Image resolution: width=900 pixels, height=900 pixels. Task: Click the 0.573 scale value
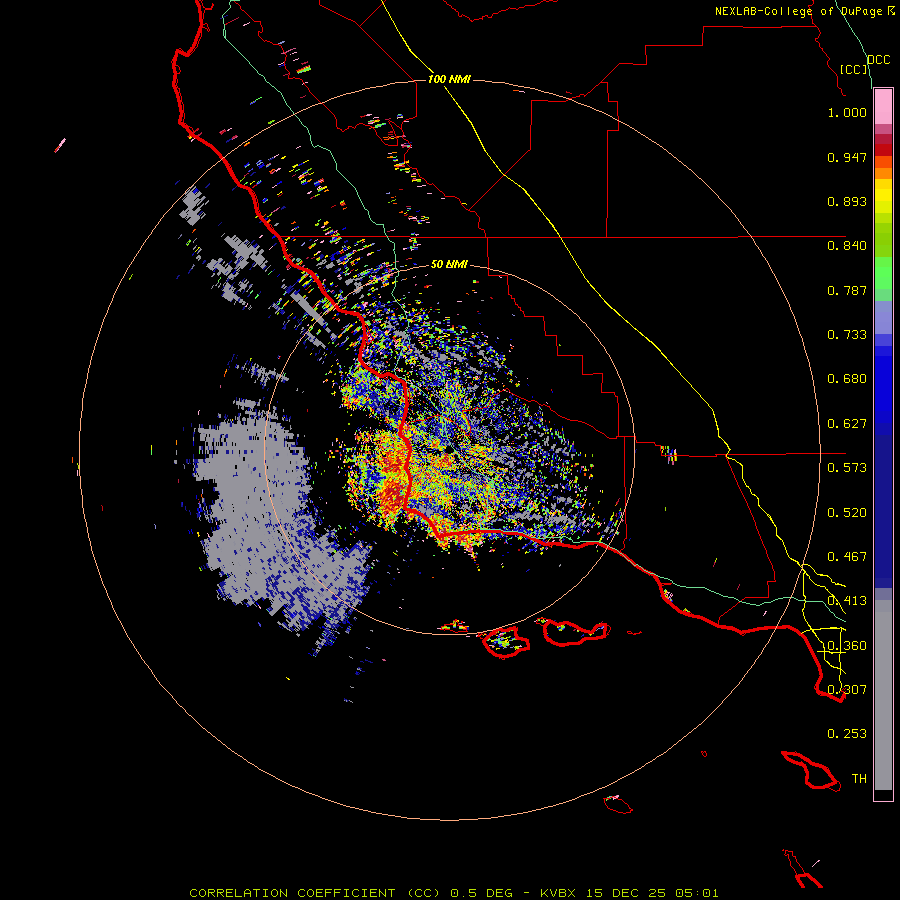tap(847, 468)
